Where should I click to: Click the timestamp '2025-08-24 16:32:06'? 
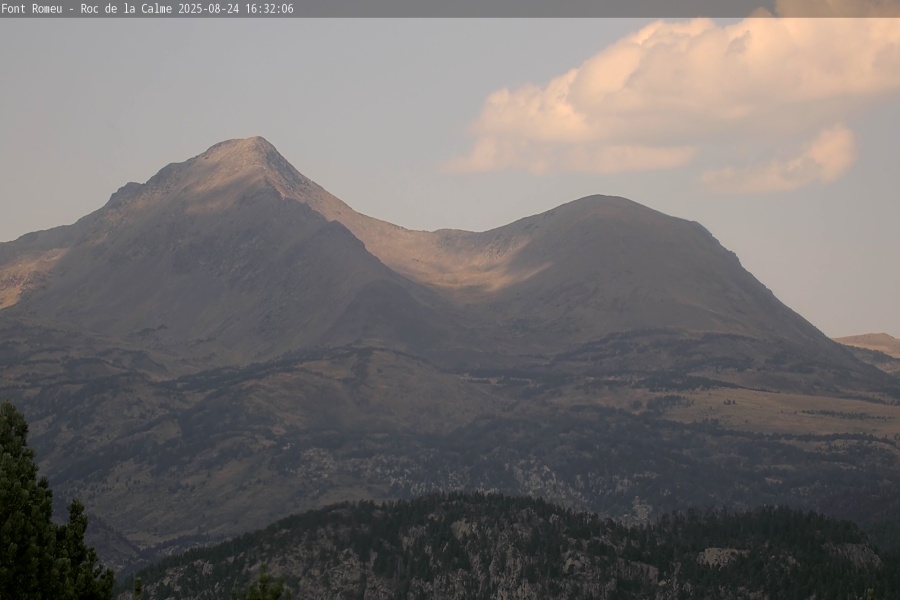pyautogui.click(x=236, y=9)
